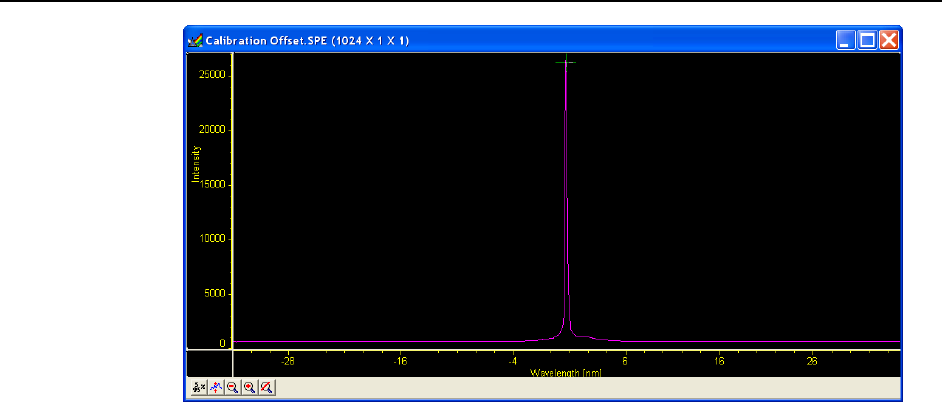
Task: Click the 5%-95% intensity scaling icon
Action: coord(198,388)
